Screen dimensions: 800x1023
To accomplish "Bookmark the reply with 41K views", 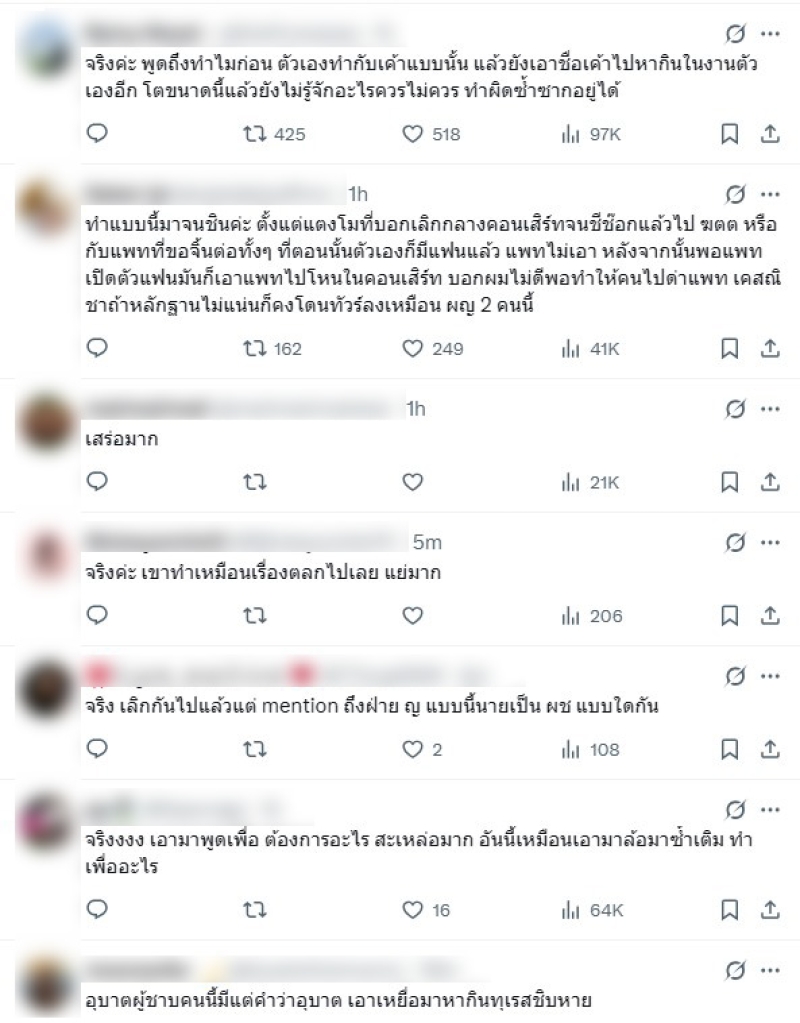I will tap(730, 349).
